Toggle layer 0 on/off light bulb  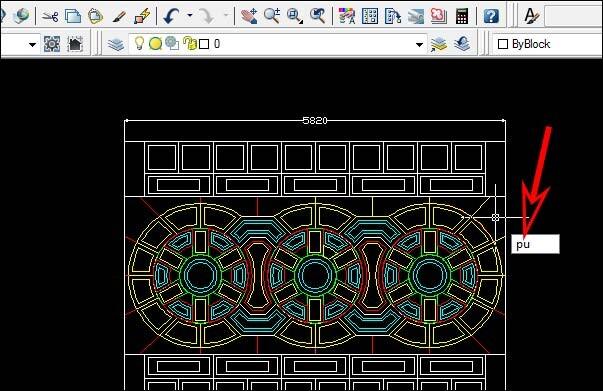click(x=139, y=43)
